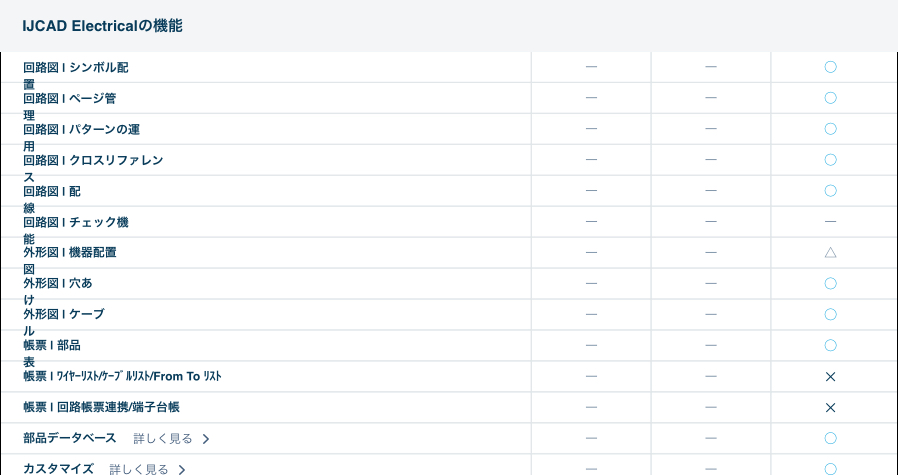Click the circle icon in 回路図 配線 row
Screen dimensions: 898x475
(x=830, y=191)
